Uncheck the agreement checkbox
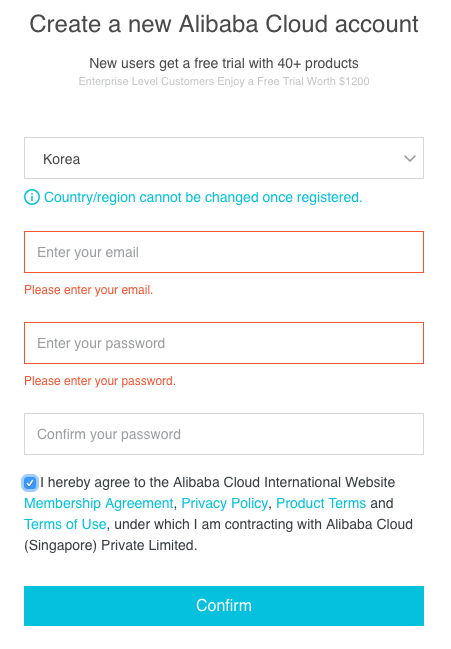Viewport: 451px width, 649px height. [30, 483]
